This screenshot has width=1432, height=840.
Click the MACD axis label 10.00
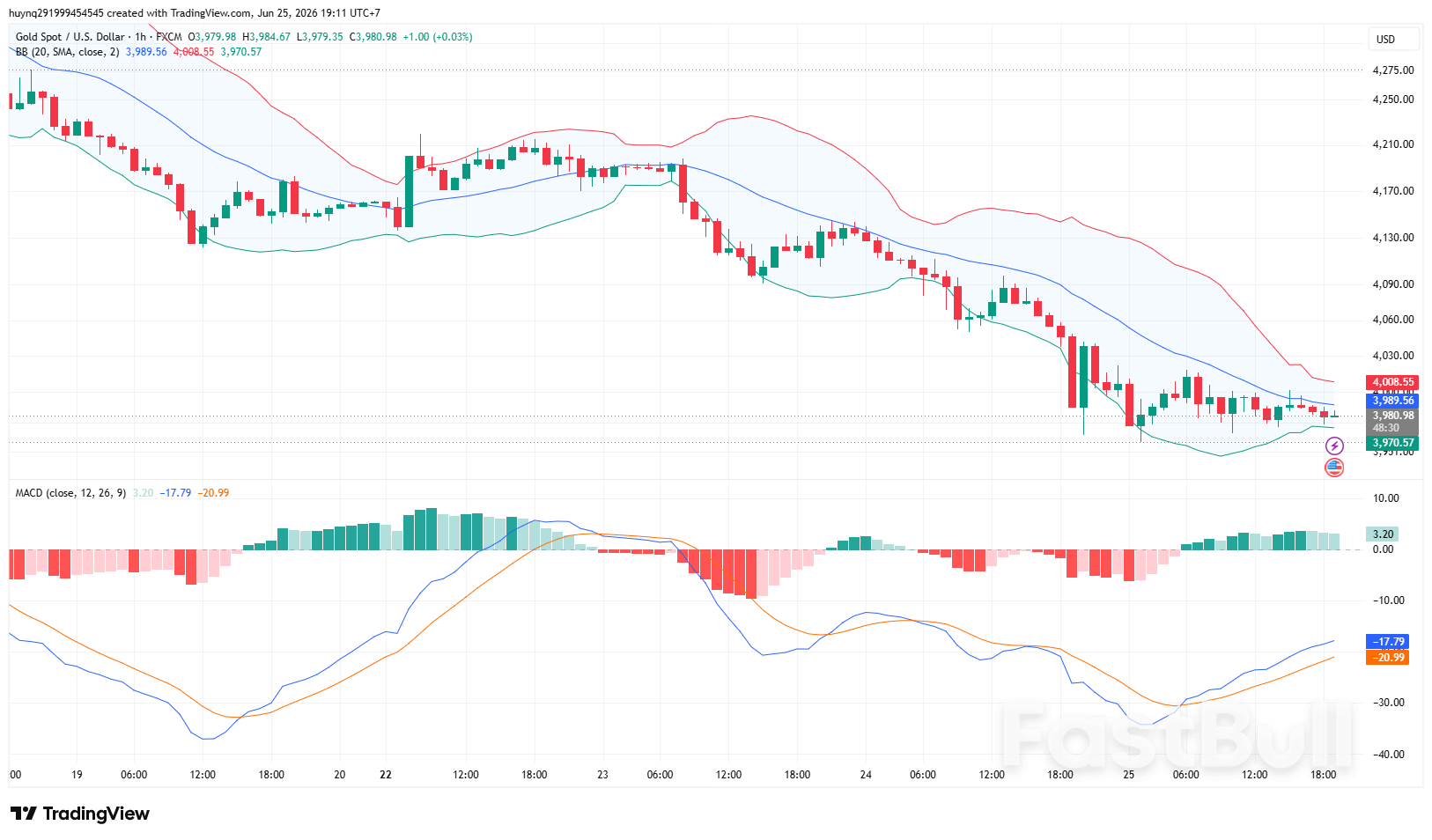[x=1385, y=498]
